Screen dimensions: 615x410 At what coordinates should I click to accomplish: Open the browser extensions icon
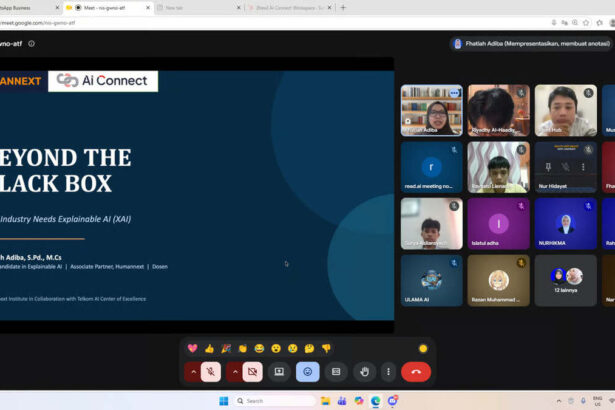(x=600, y=23)
